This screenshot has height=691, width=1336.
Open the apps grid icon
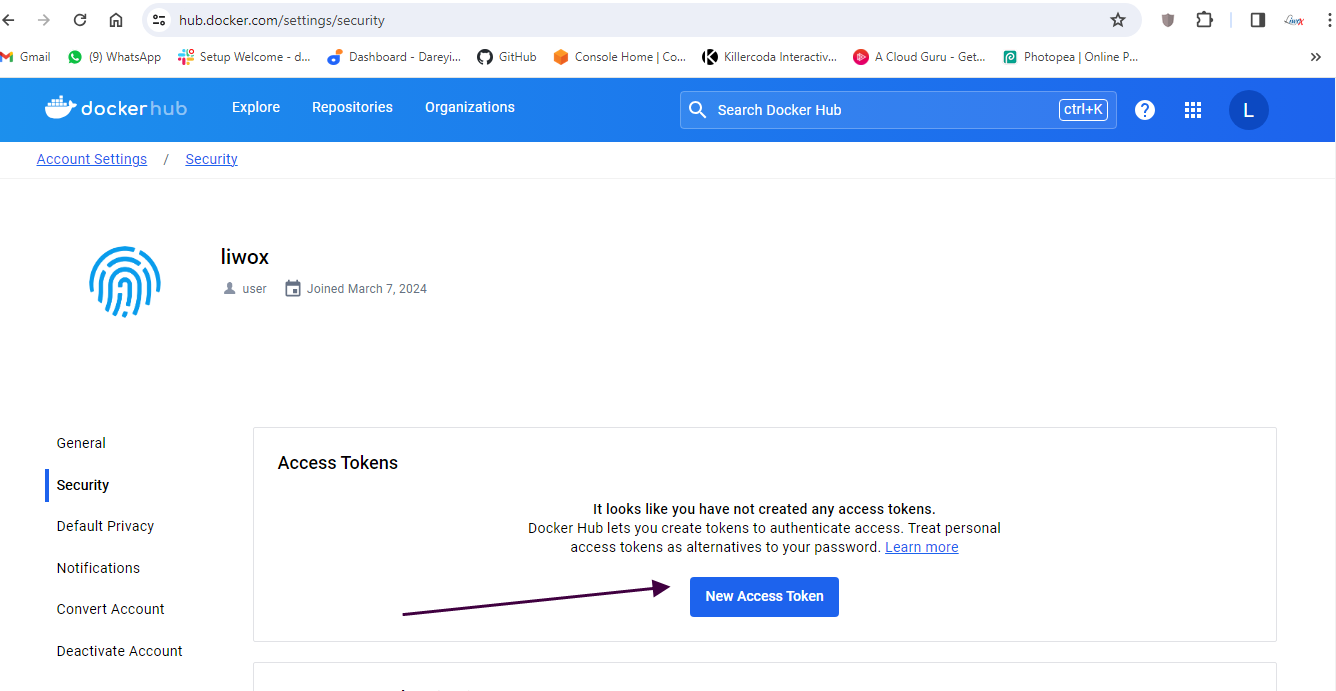point(1193,110)
